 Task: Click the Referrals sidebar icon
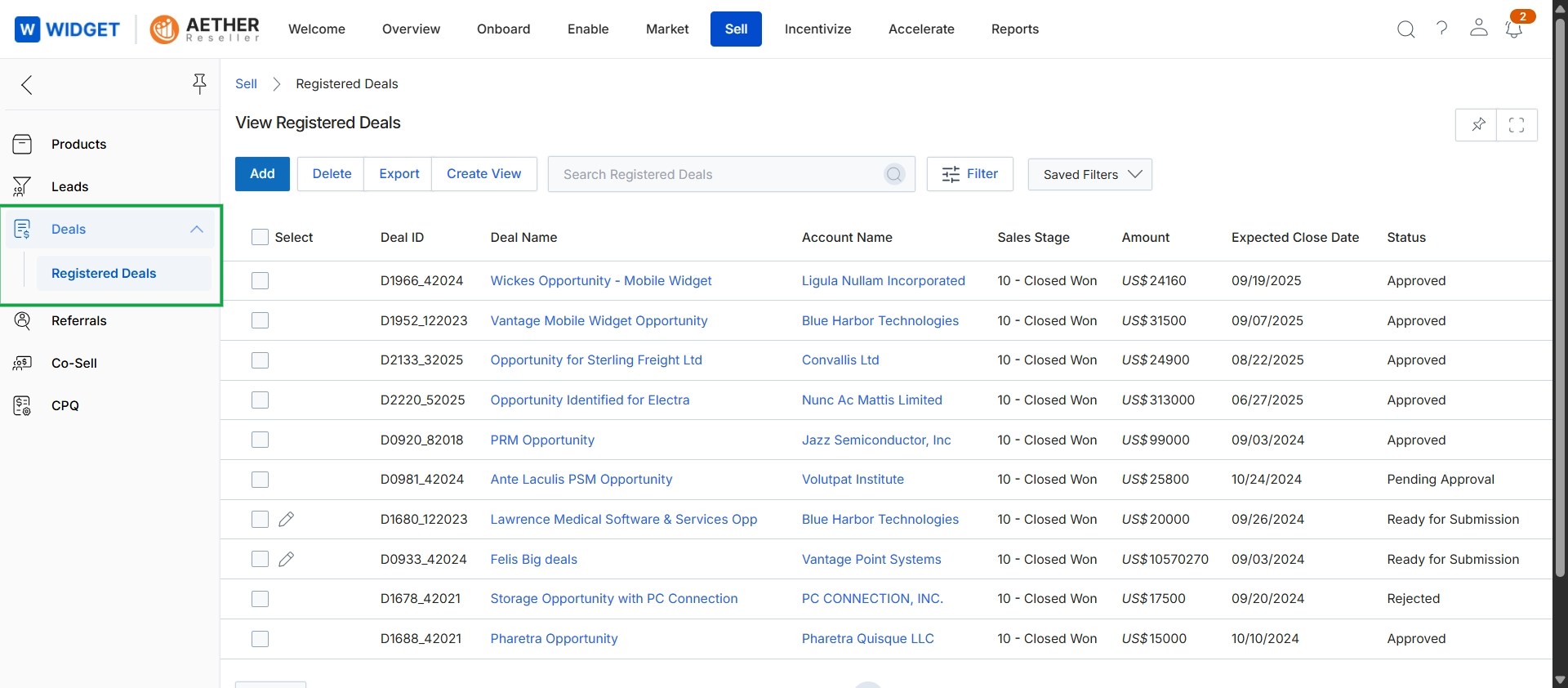coord(23,321)
